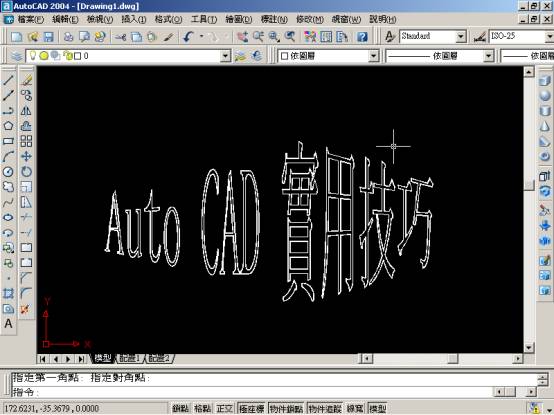
Task: Open the 插入(I) menu
Action: (134, 19)
